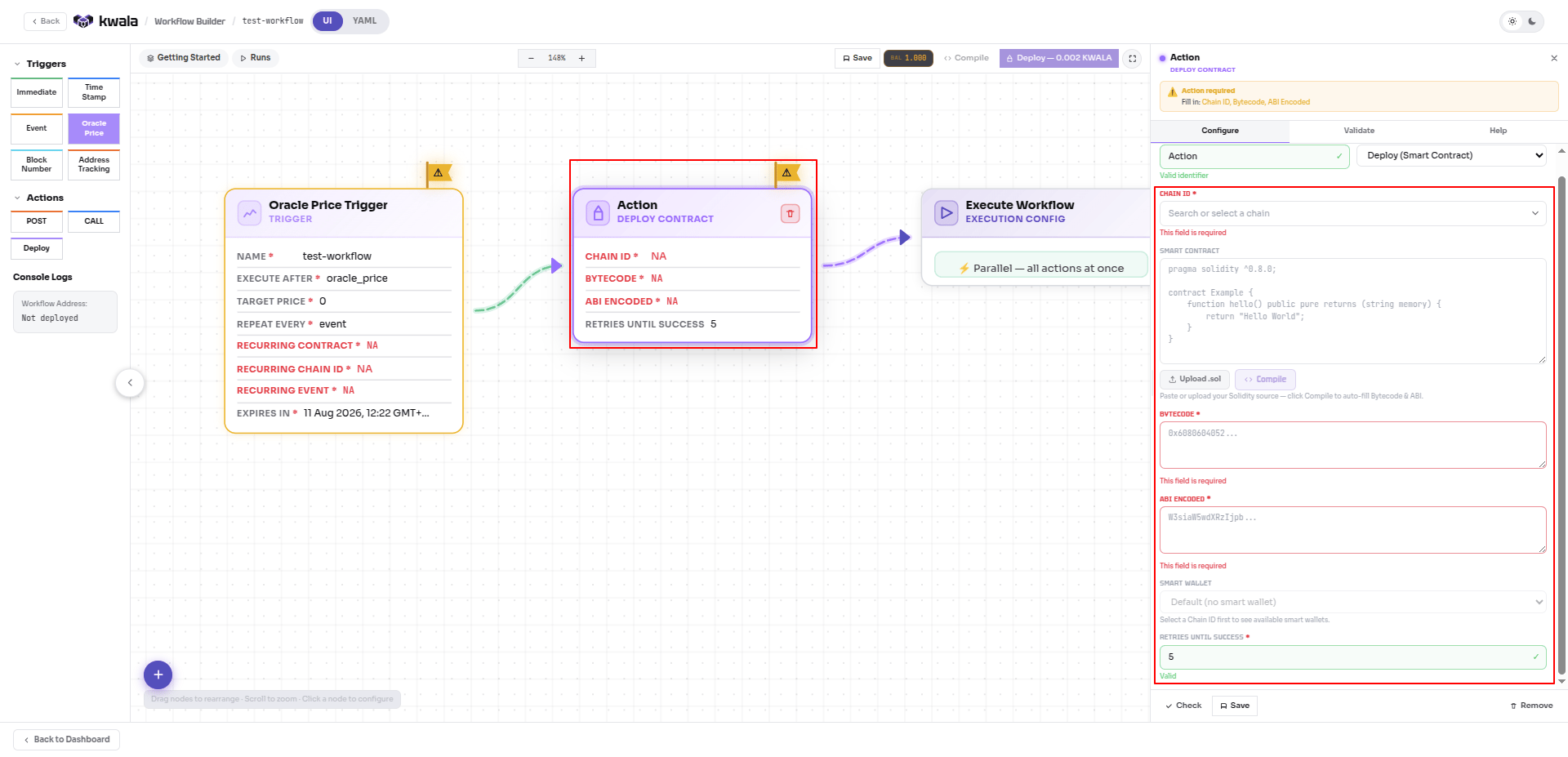Go Back to Dashboard
The width and height of the screenshot is (1568, 757).
tap(67, 740)
